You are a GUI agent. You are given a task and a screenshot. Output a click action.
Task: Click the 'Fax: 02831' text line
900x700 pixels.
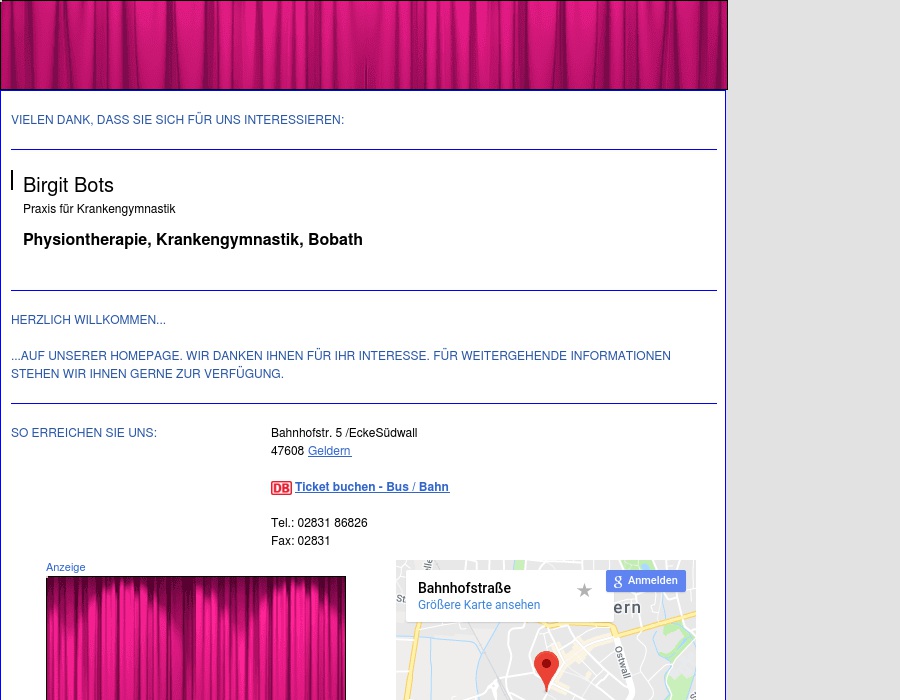(301, 541)
